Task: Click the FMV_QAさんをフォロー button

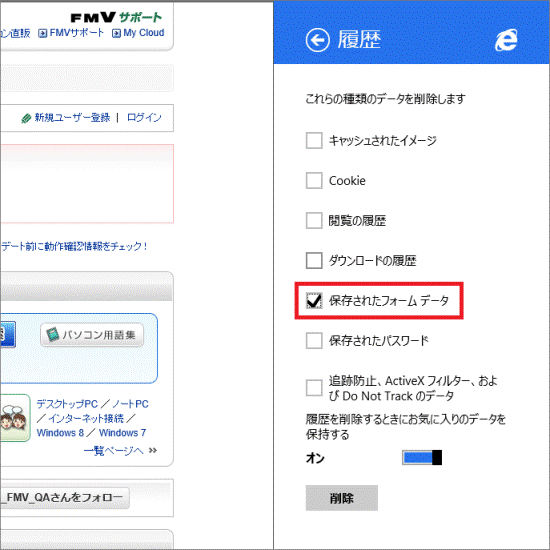Action: pos(65,497)
